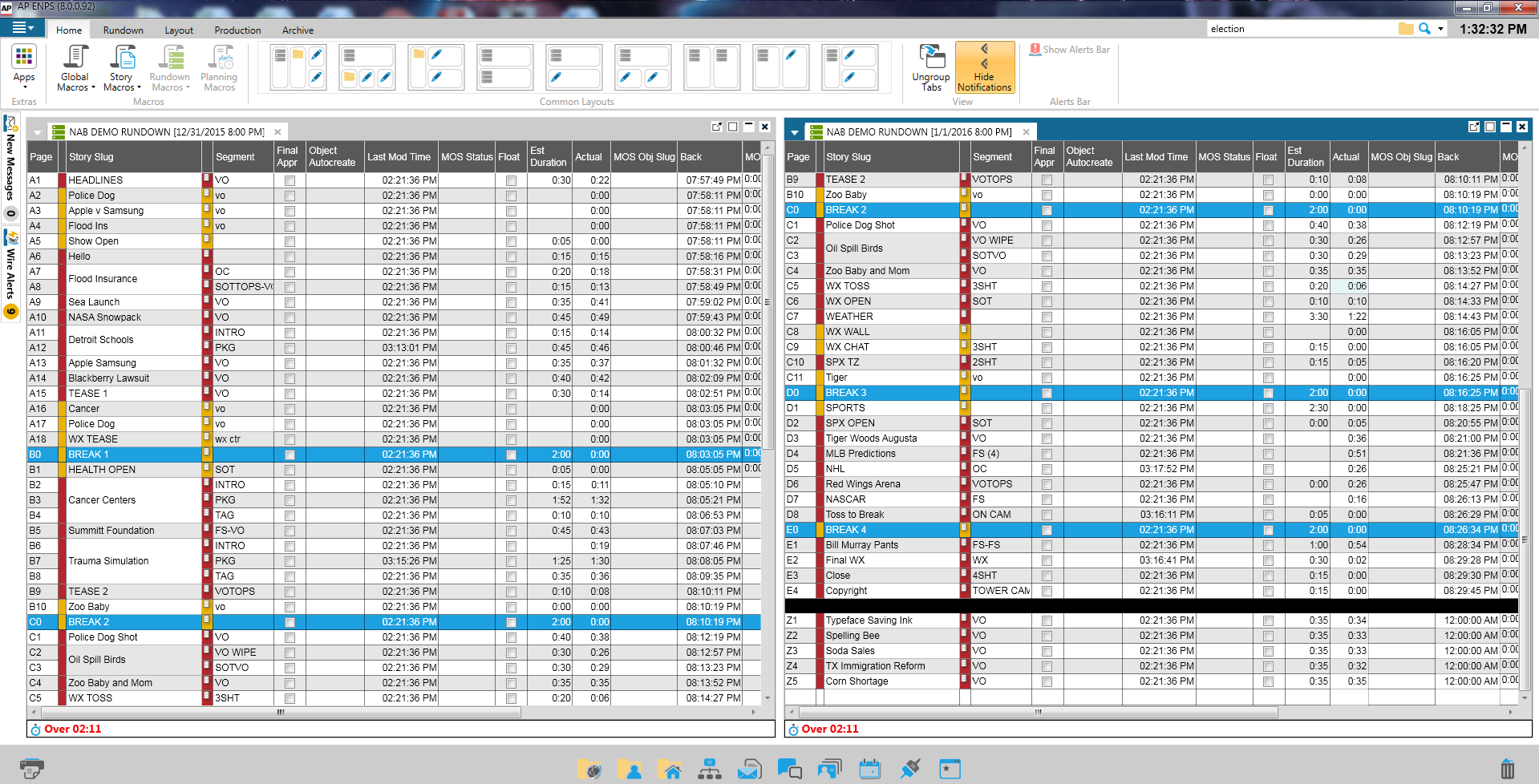
Task: Toggle Final Appr checkbox for WEATHER row
Action: click(x=1047, y=317)
